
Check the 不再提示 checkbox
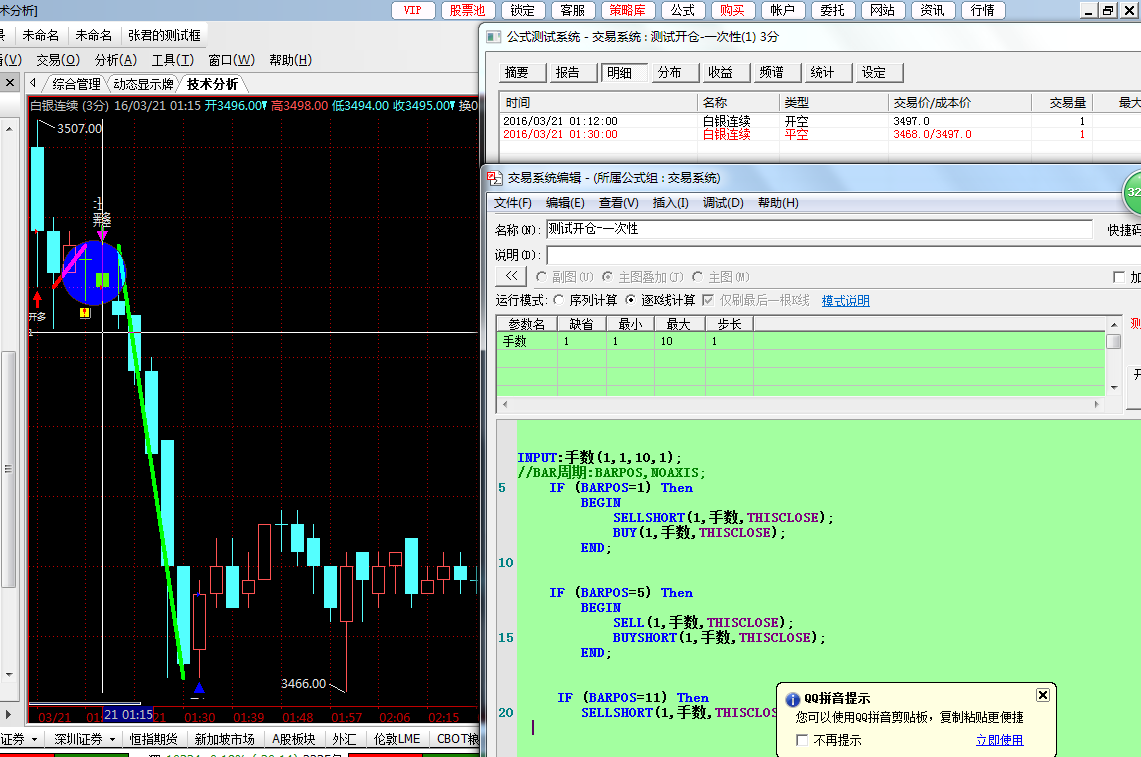802,740
